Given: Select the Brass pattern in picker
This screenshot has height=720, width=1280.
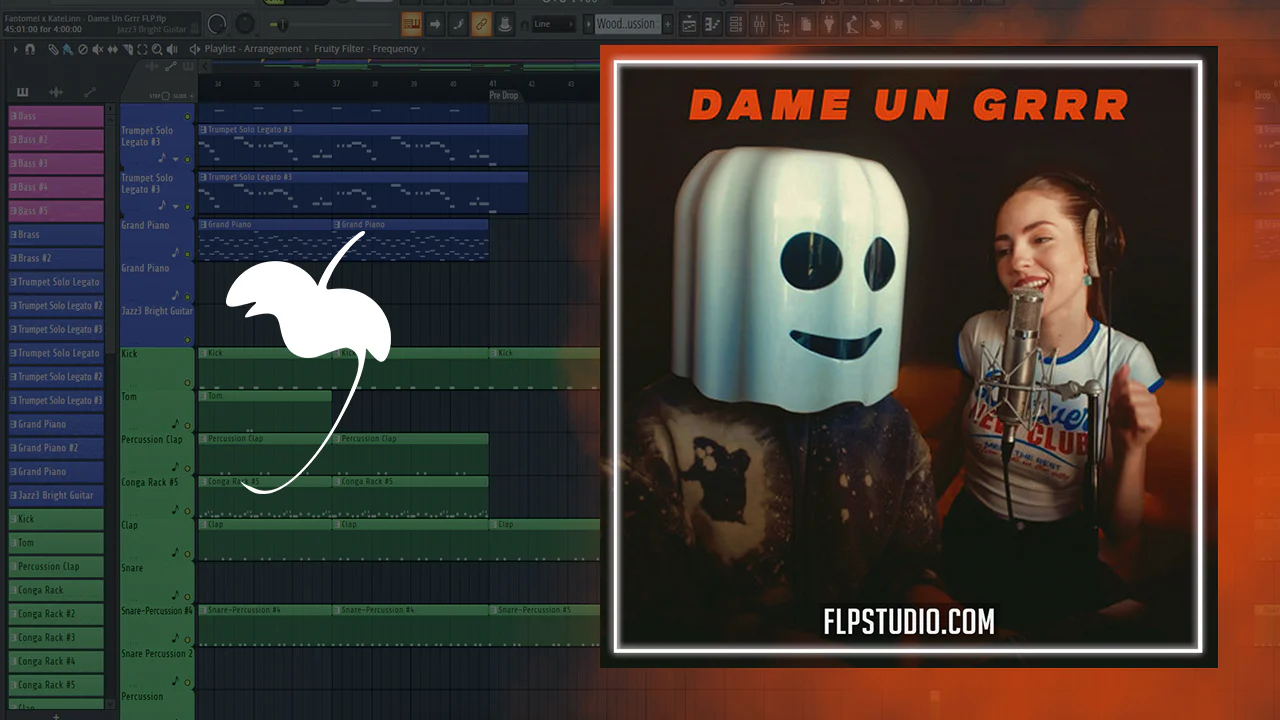Looking at the screenshot, I should tap(56, 235).
